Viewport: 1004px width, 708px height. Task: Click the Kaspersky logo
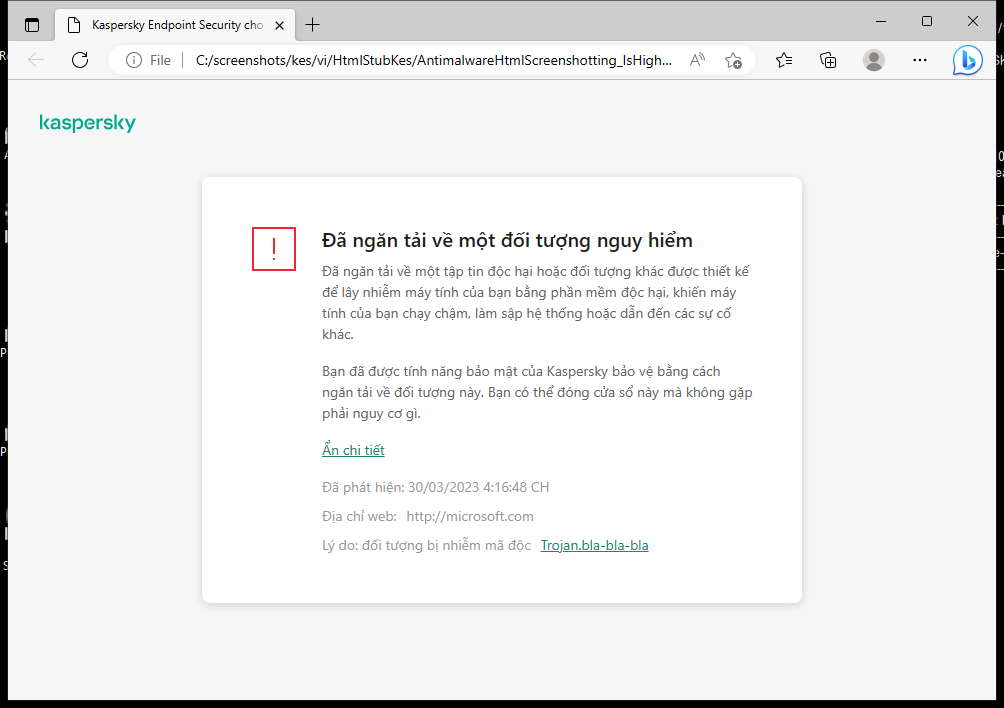[87, 122]
